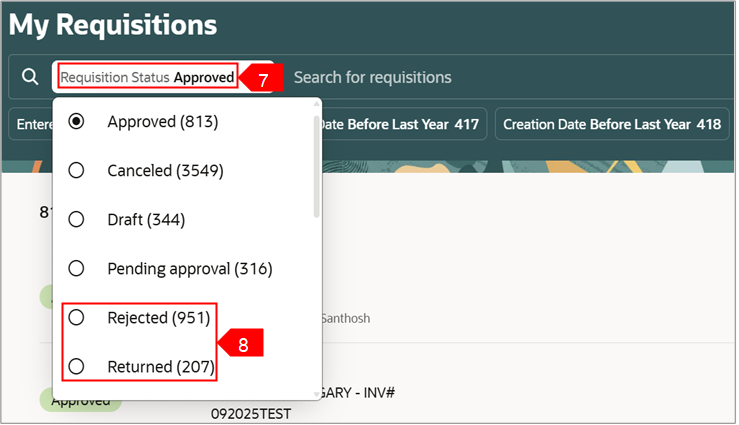Viewport: 739px width, 425px height.
Task: Select the Canceled radio button
Action: point(76,171)
